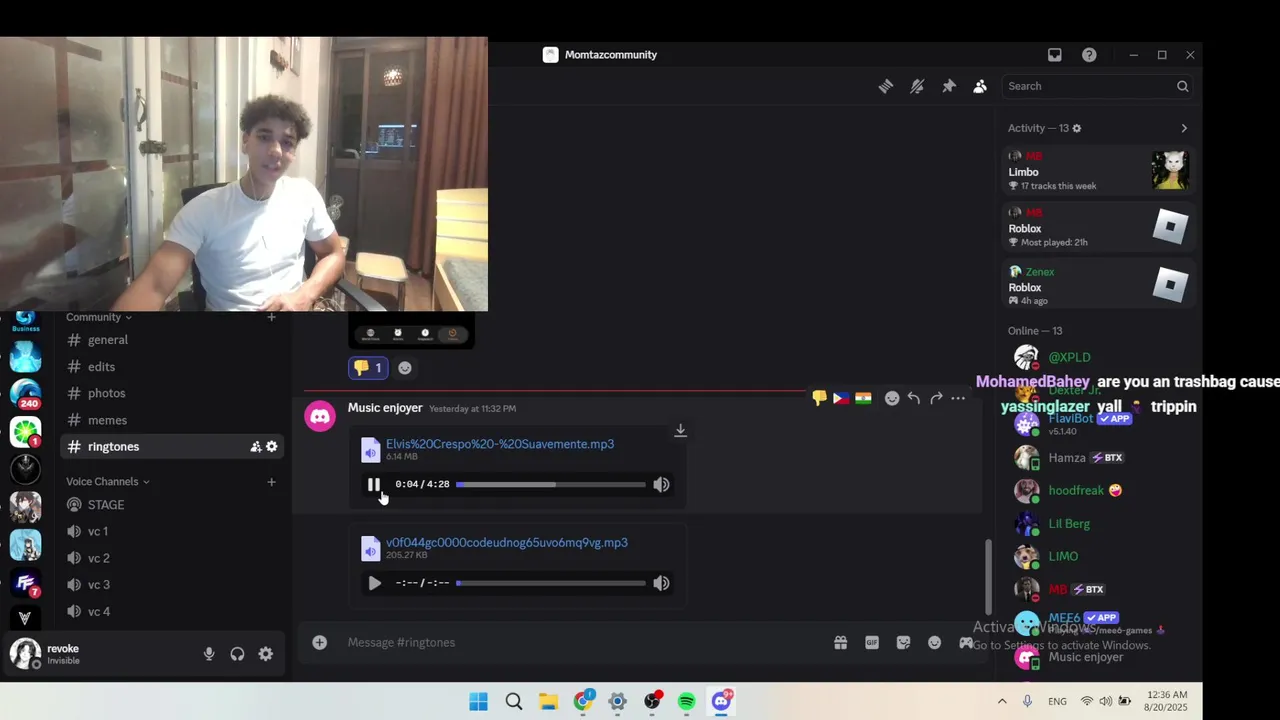This screenshot has height=720, width=1280.
Task: Create a channel in Voice Channels category
Action: (271, 482)
